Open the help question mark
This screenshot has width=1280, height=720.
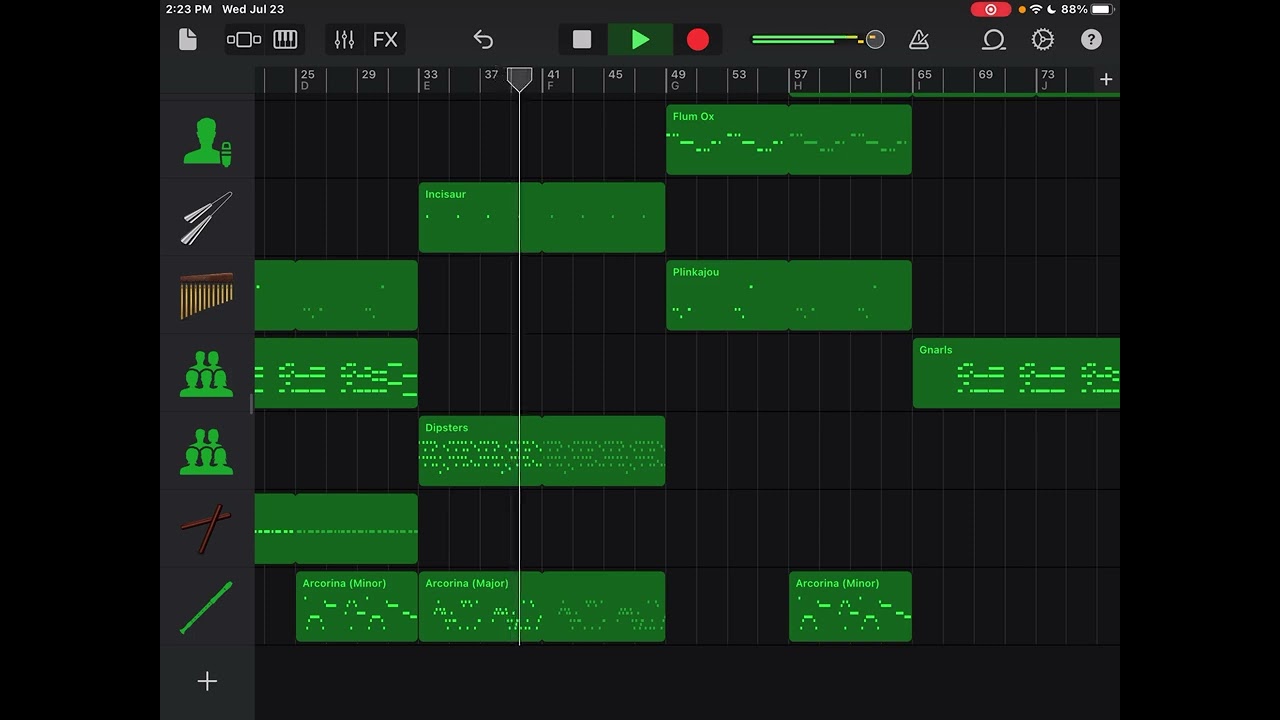point(1091,39)
